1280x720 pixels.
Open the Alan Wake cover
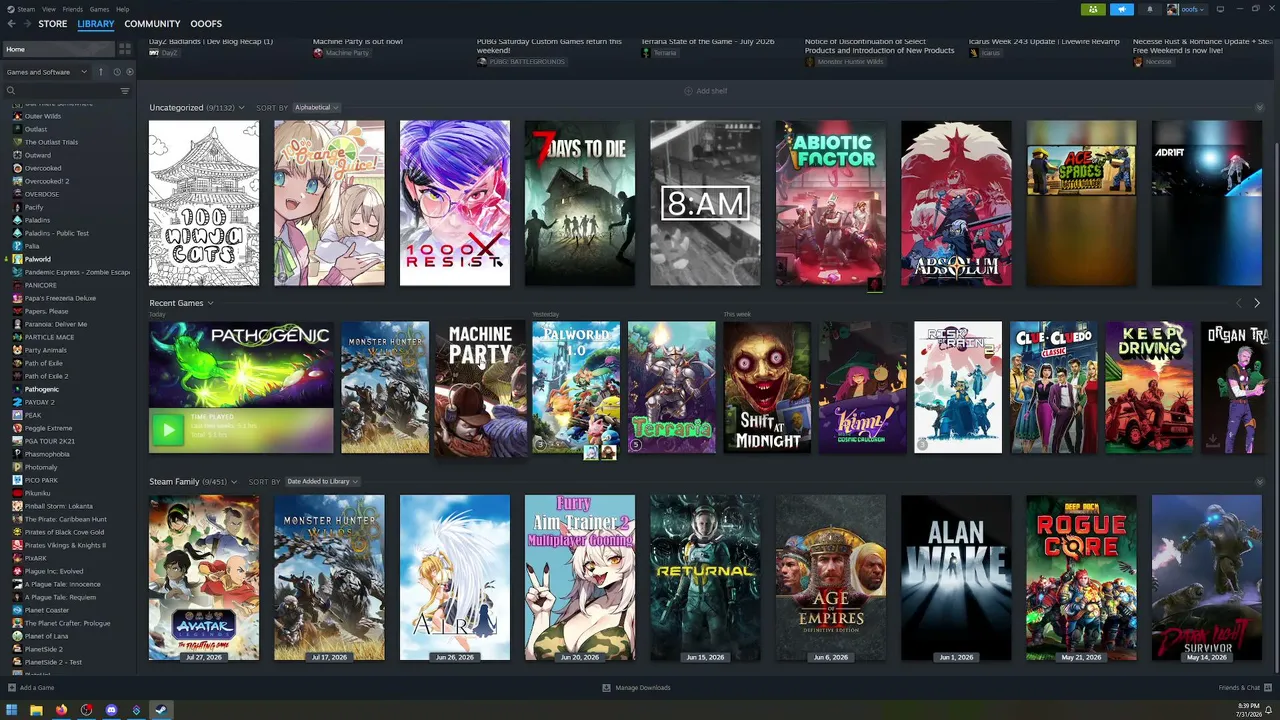(956, 578)
